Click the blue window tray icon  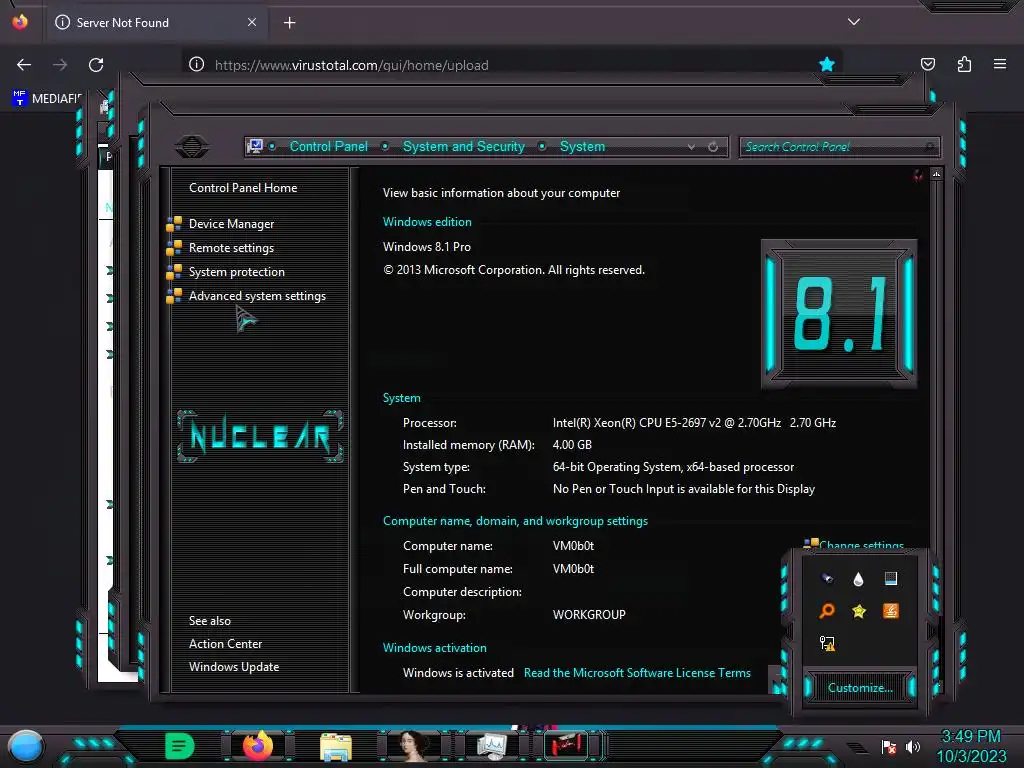[891, 578]
